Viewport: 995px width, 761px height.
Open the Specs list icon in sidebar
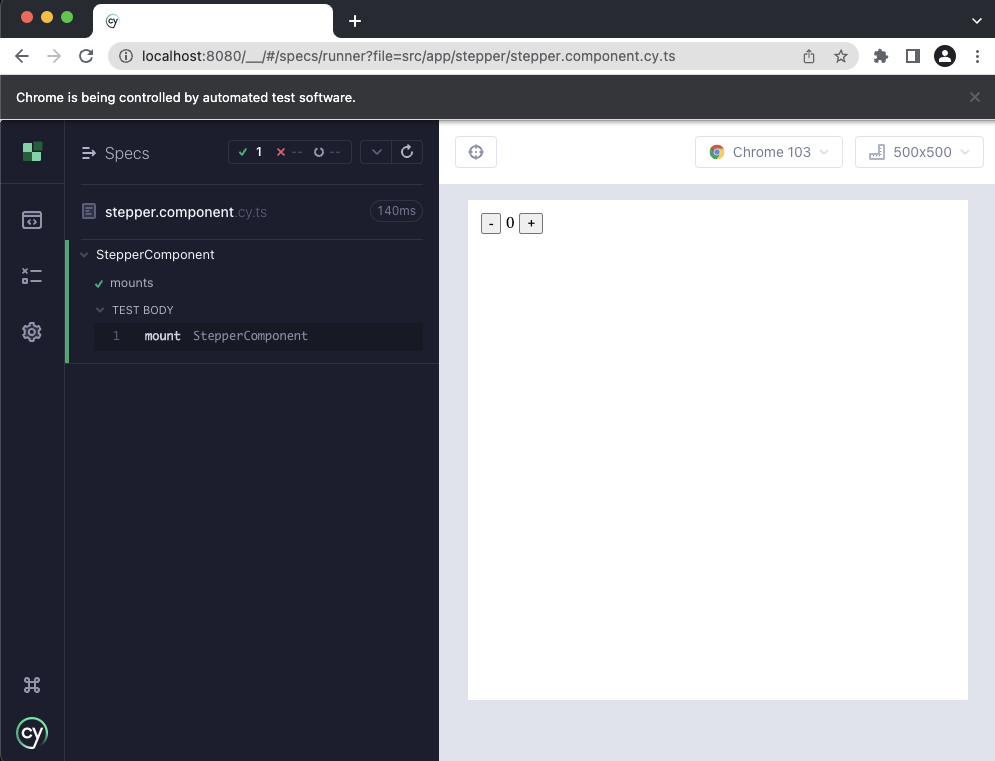[x=32, y=220]
